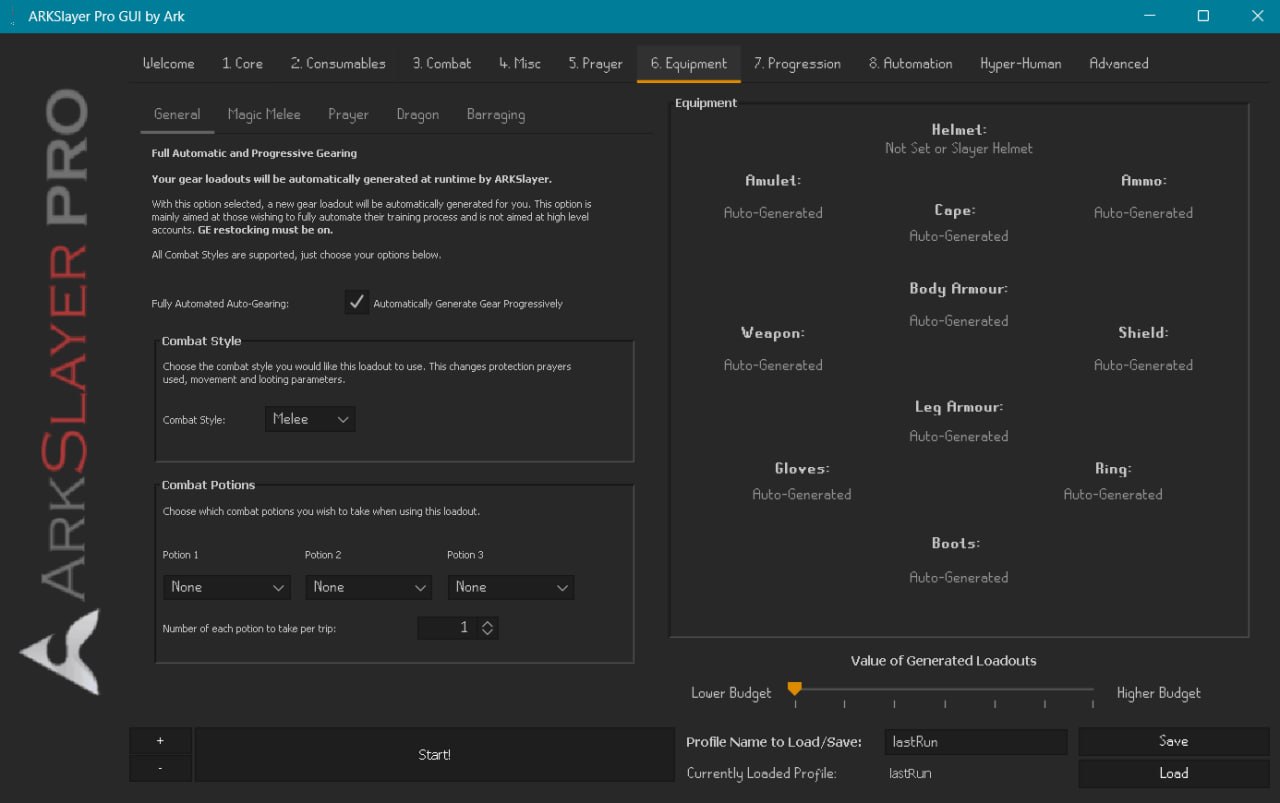Select the 6. Equipment tab
The image size is (1280, 803).
[x=689, y=63]
